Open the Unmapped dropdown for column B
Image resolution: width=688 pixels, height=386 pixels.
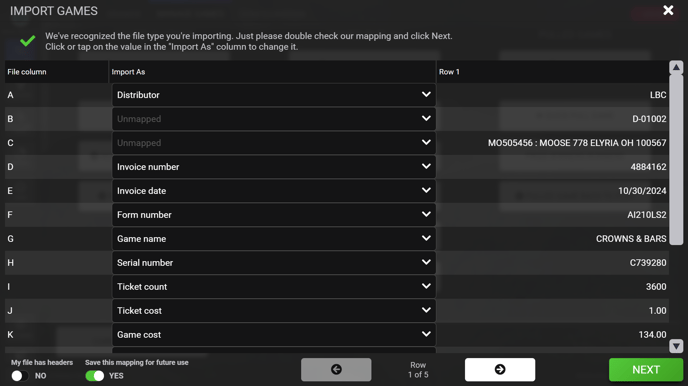point(274,119)
